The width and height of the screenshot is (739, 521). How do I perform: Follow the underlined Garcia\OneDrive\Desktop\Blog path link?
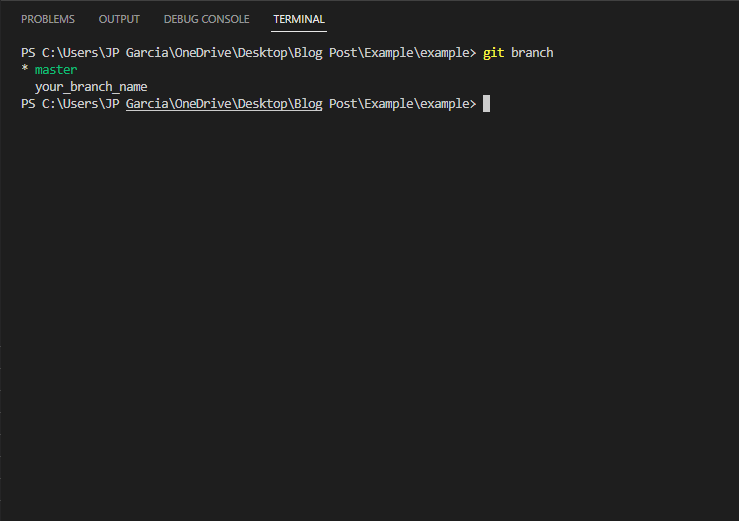coord(224,104)
